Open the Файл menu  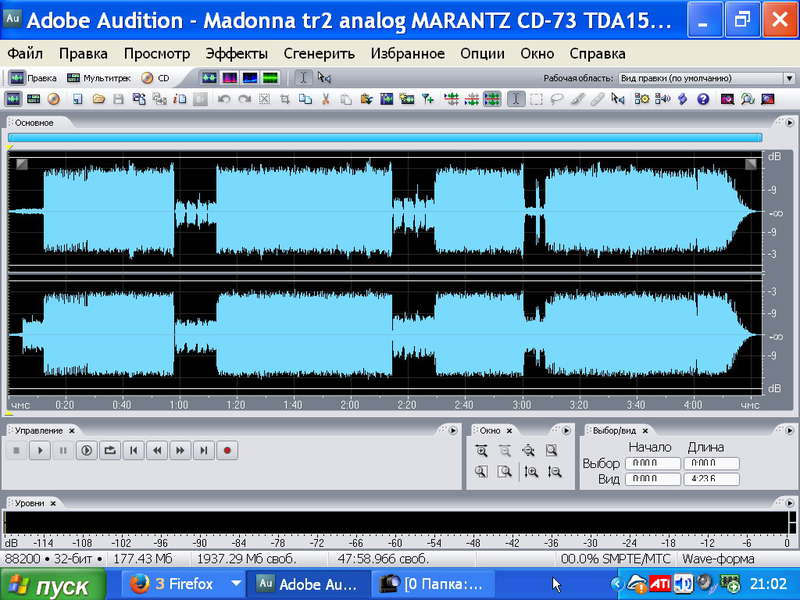pos(25,54)
